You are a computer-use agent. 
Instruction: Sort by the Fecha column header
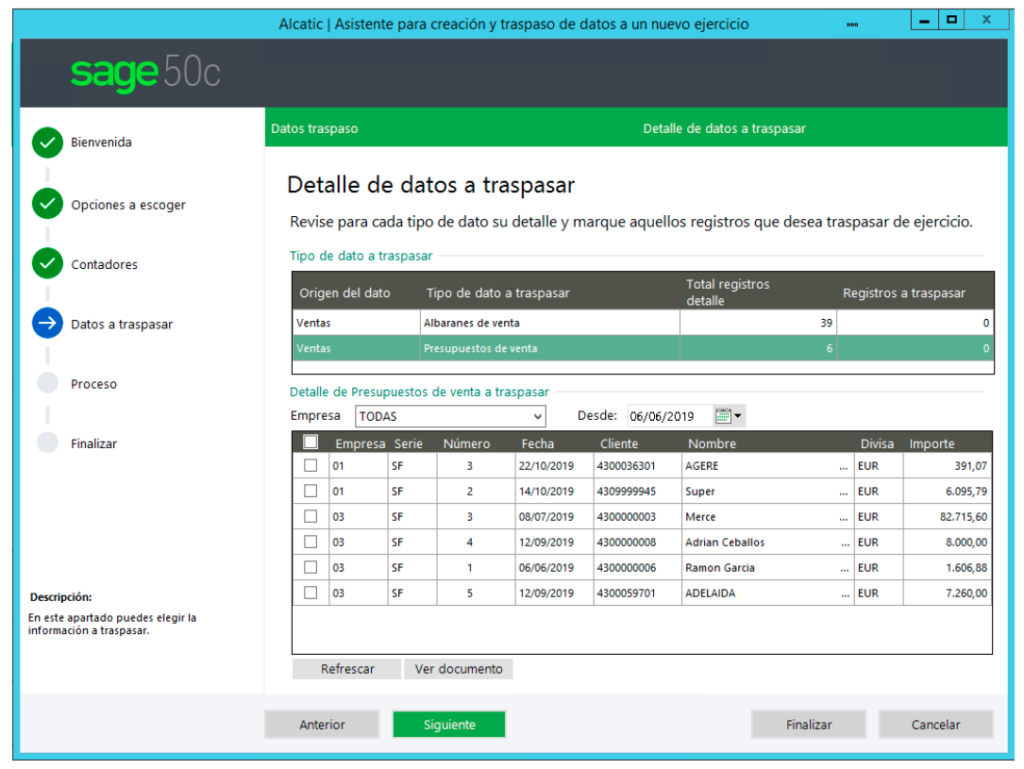click(537, 444)
